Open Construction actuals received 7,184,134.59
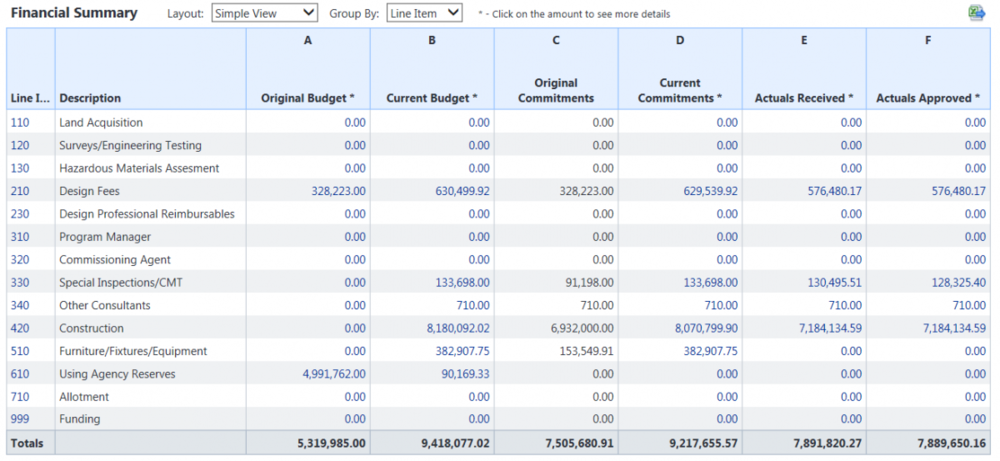This screenshot has height=461, width=1000. tap(829, 328)
